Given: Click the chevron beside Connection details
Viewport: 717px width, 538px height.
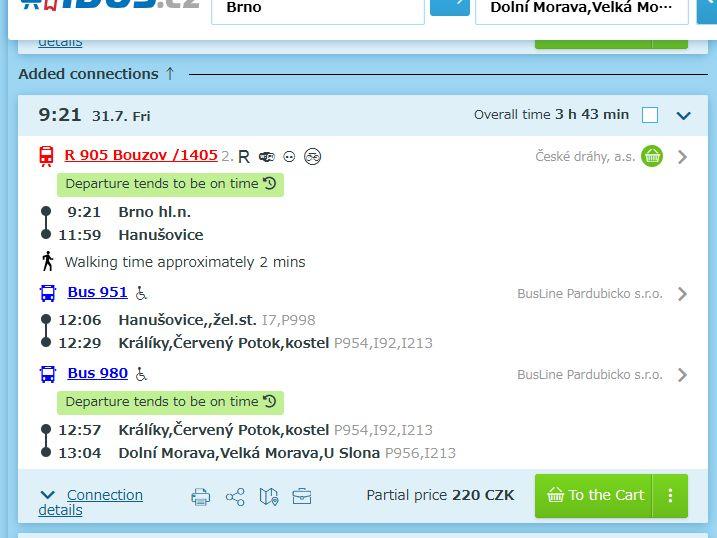Looking at the screenshot, I should point(48,495).
